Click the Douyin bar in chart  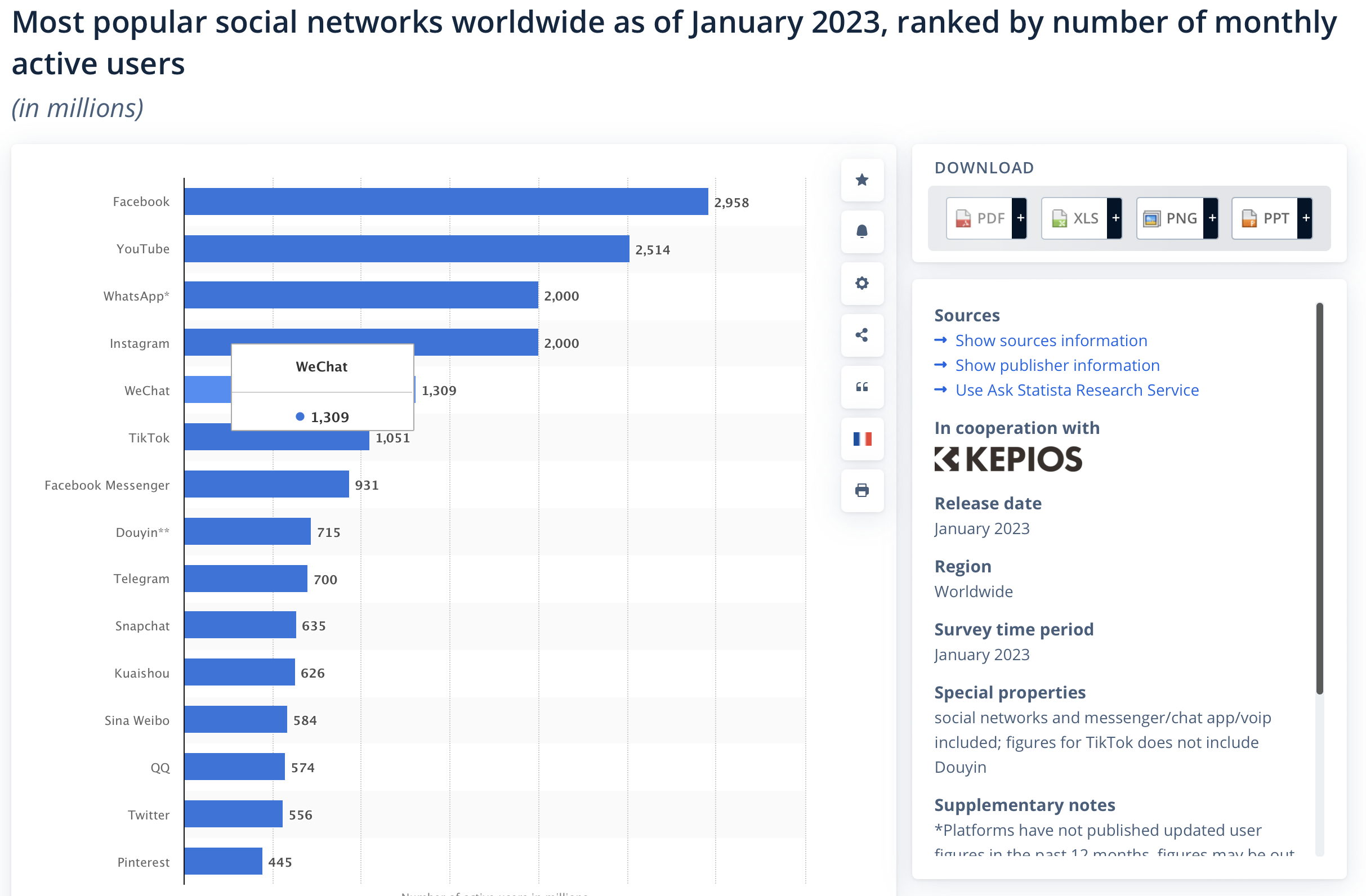coord(248,532)
